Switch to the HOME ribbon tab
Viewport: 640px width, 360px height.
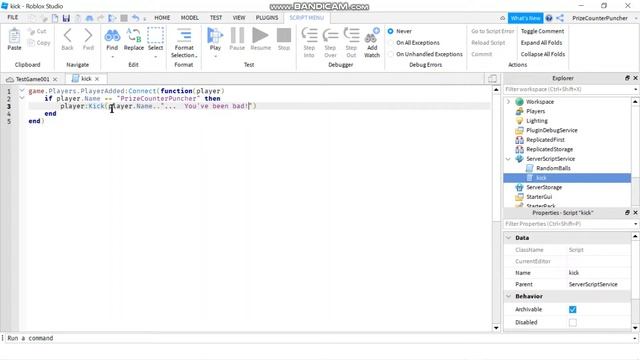click(x=162, y=18)
